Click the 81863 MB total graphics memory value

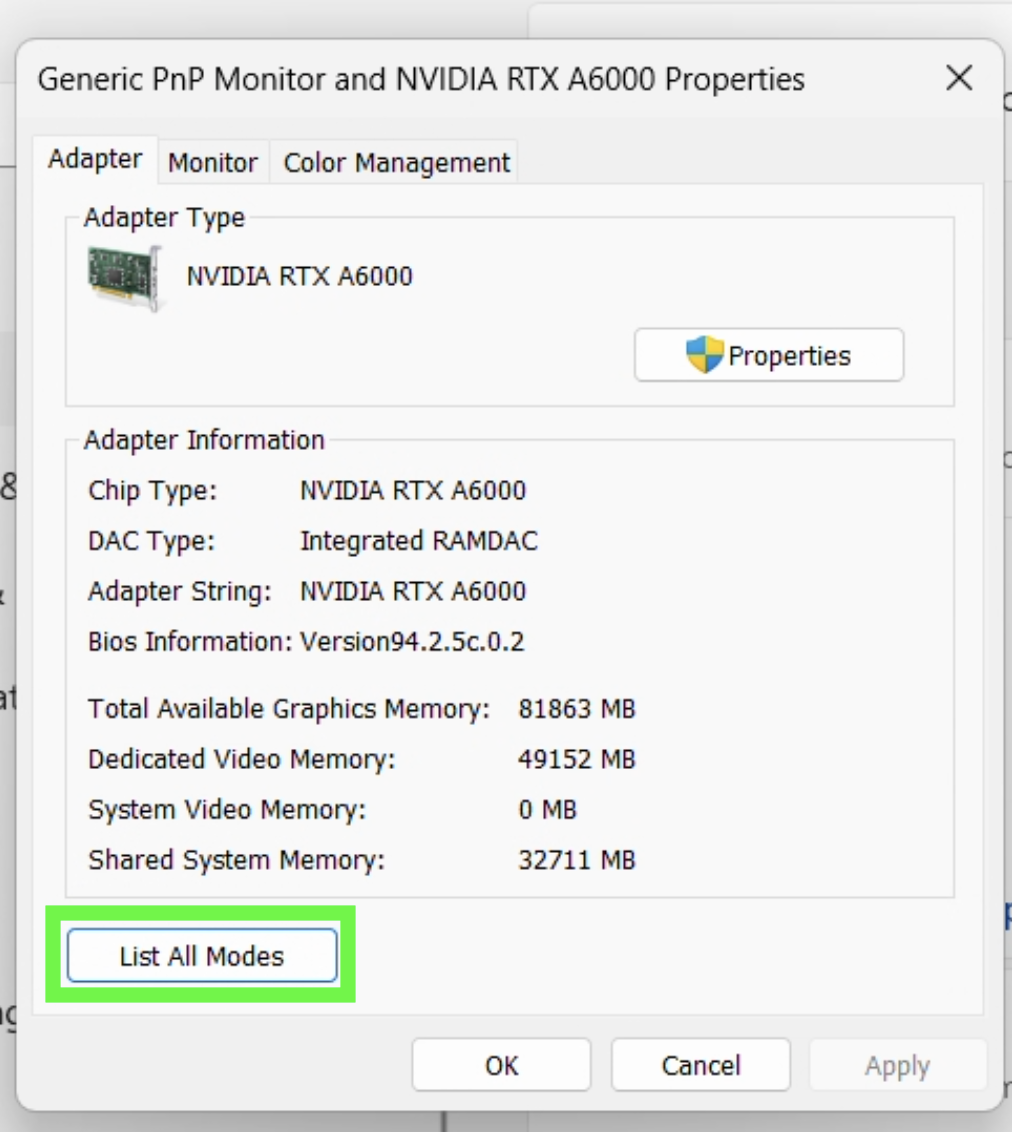(576, 709)
